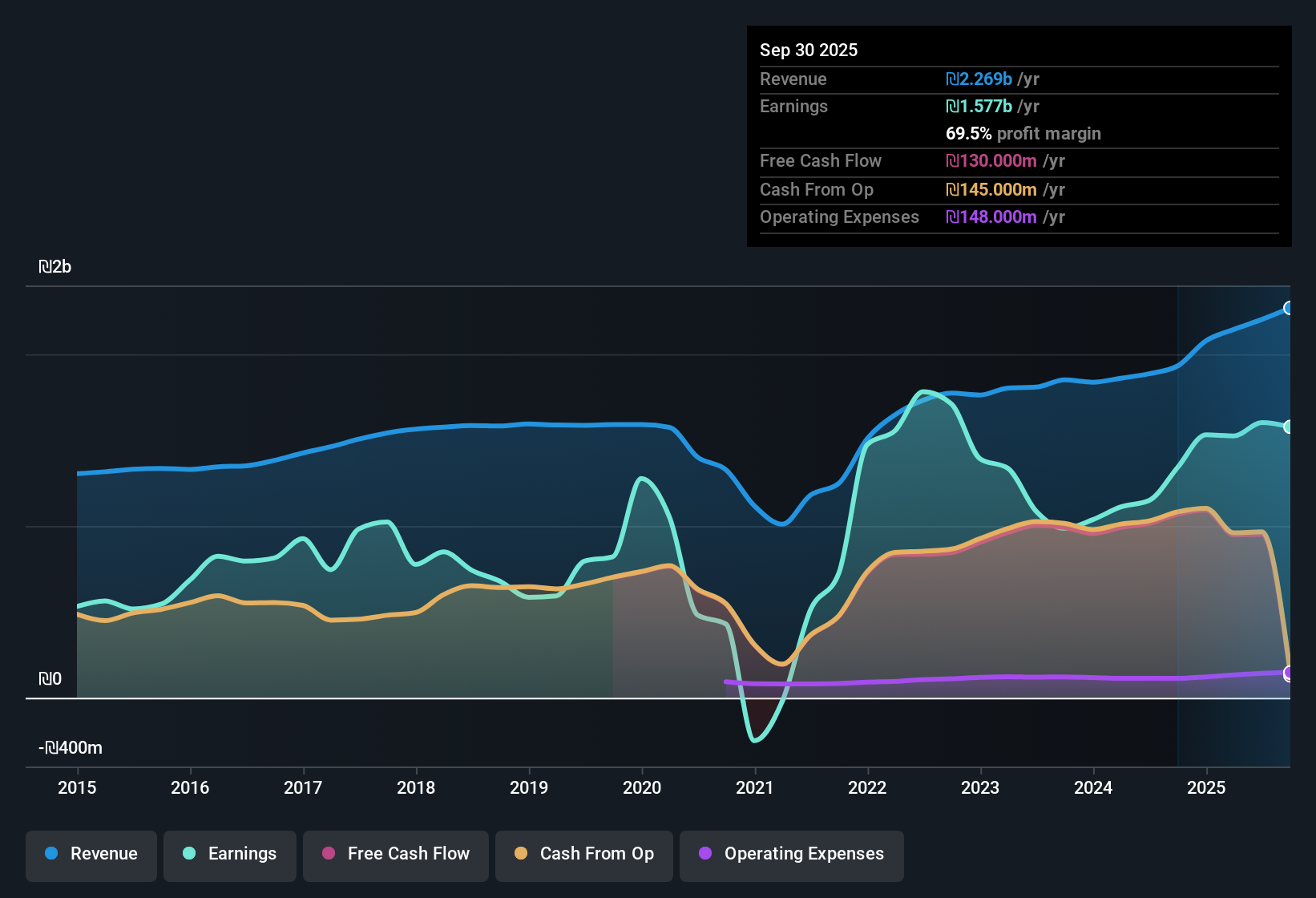Click the pink Free Cash Flow dot
Image resolution: width=1316 pixels, height=898 pixels.
[x=329, y=854]
